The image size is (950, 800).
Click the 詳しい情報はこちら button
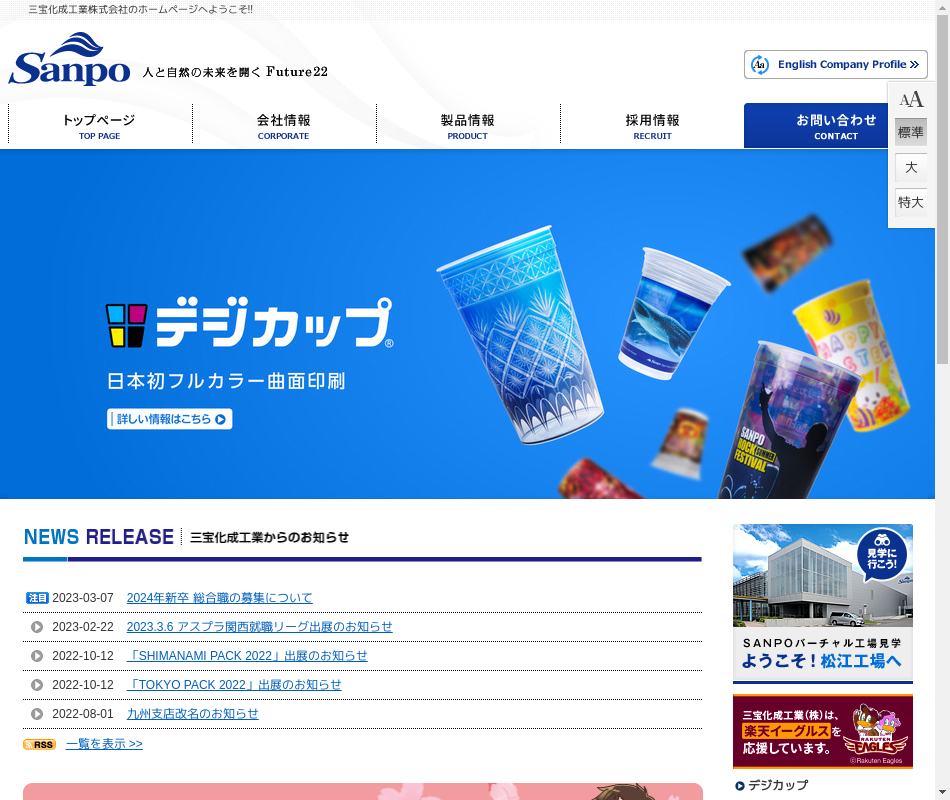pos(170,419)
